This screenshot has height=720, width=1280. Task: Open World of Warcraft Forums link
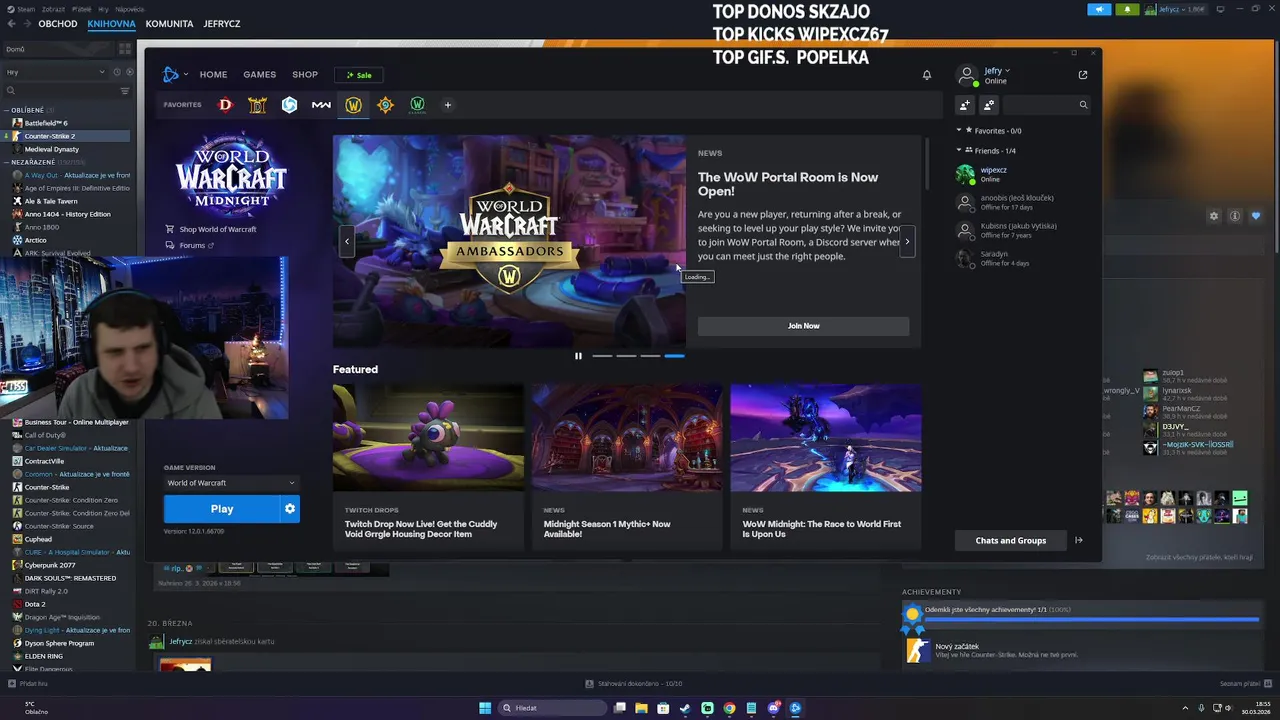(190, 246)
